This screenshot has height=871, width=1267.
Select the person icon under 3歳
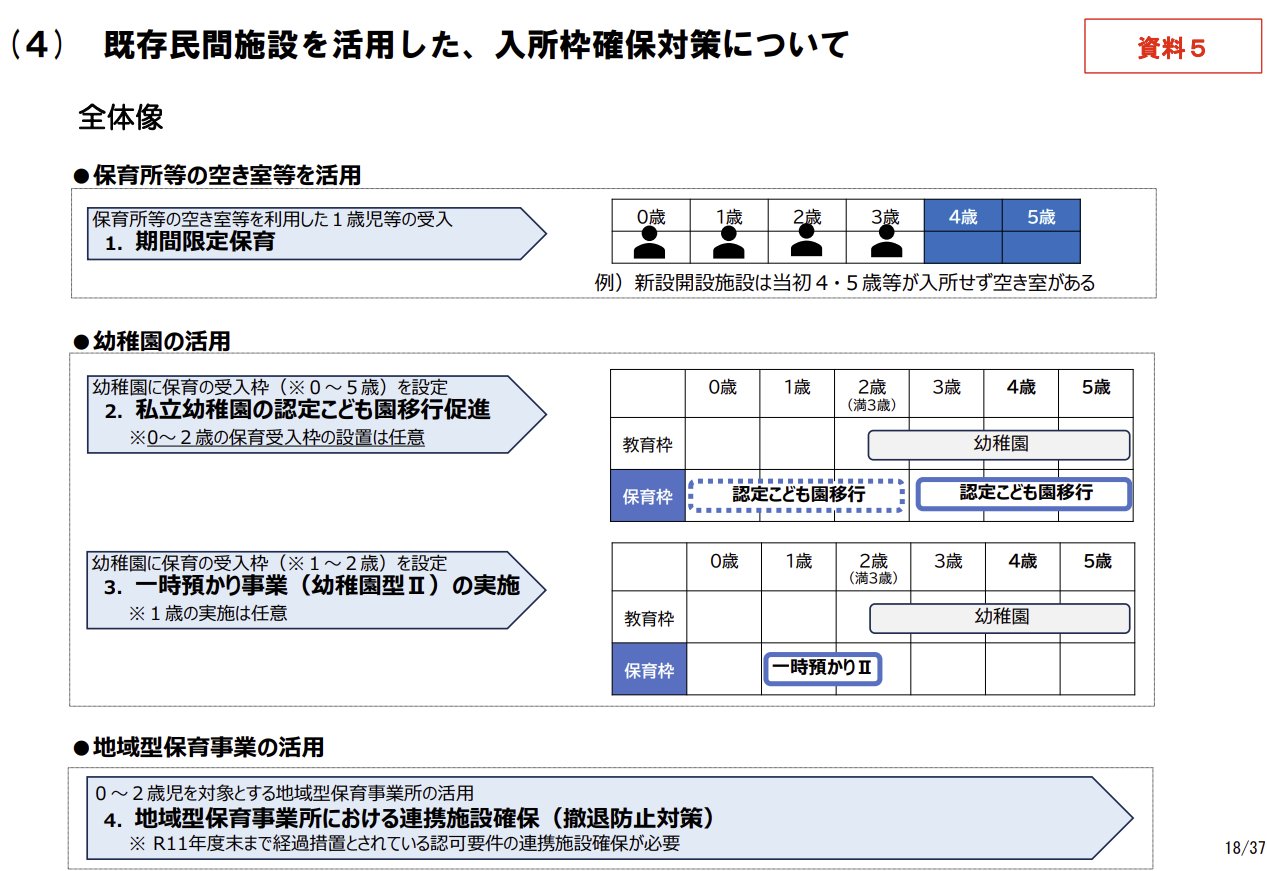click(x=885, y=243)
